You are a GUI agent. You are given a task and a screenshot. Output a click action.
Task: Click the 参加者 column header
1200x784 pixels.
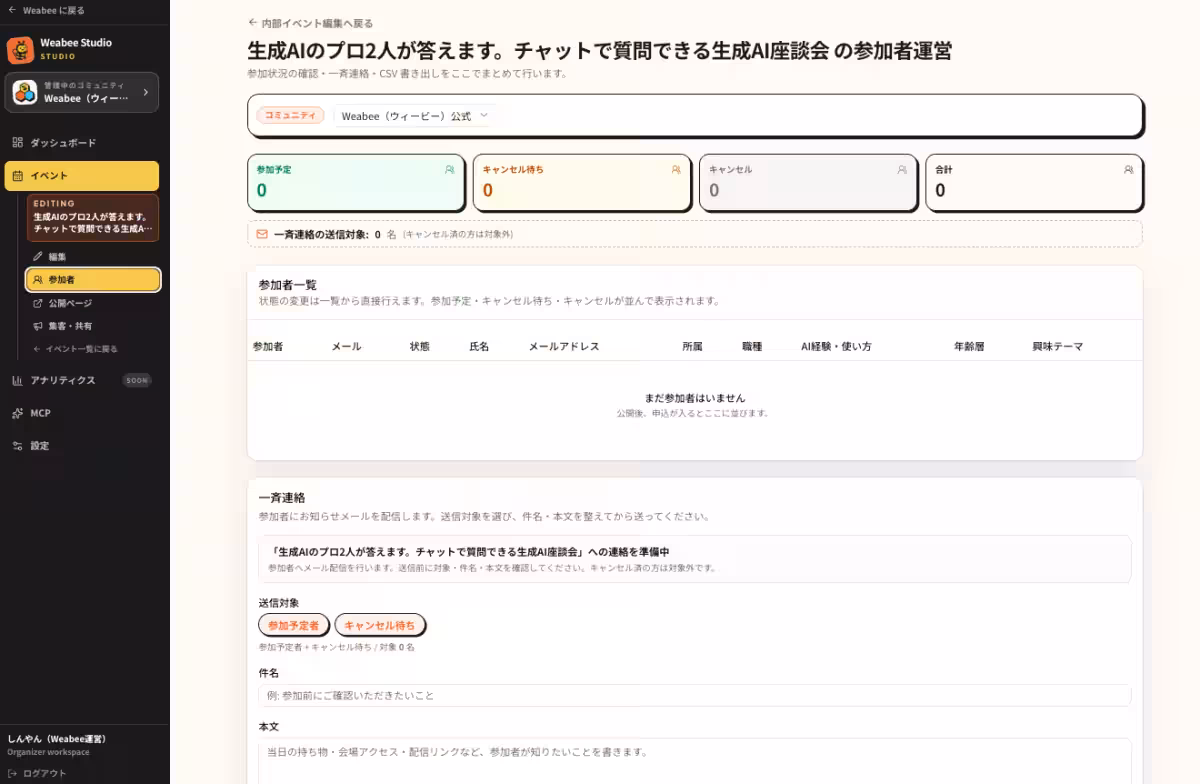[268, 346]
